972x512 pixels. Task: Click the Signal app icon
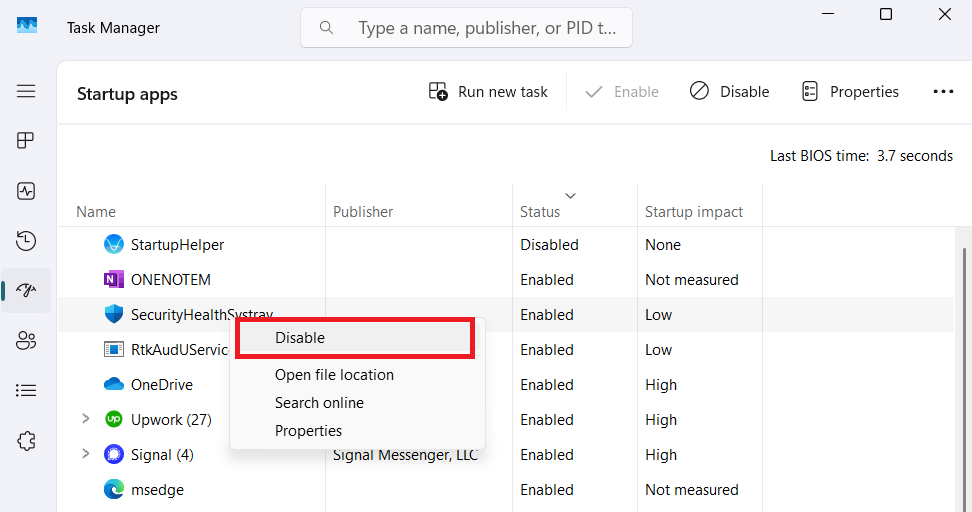[114, 454]
